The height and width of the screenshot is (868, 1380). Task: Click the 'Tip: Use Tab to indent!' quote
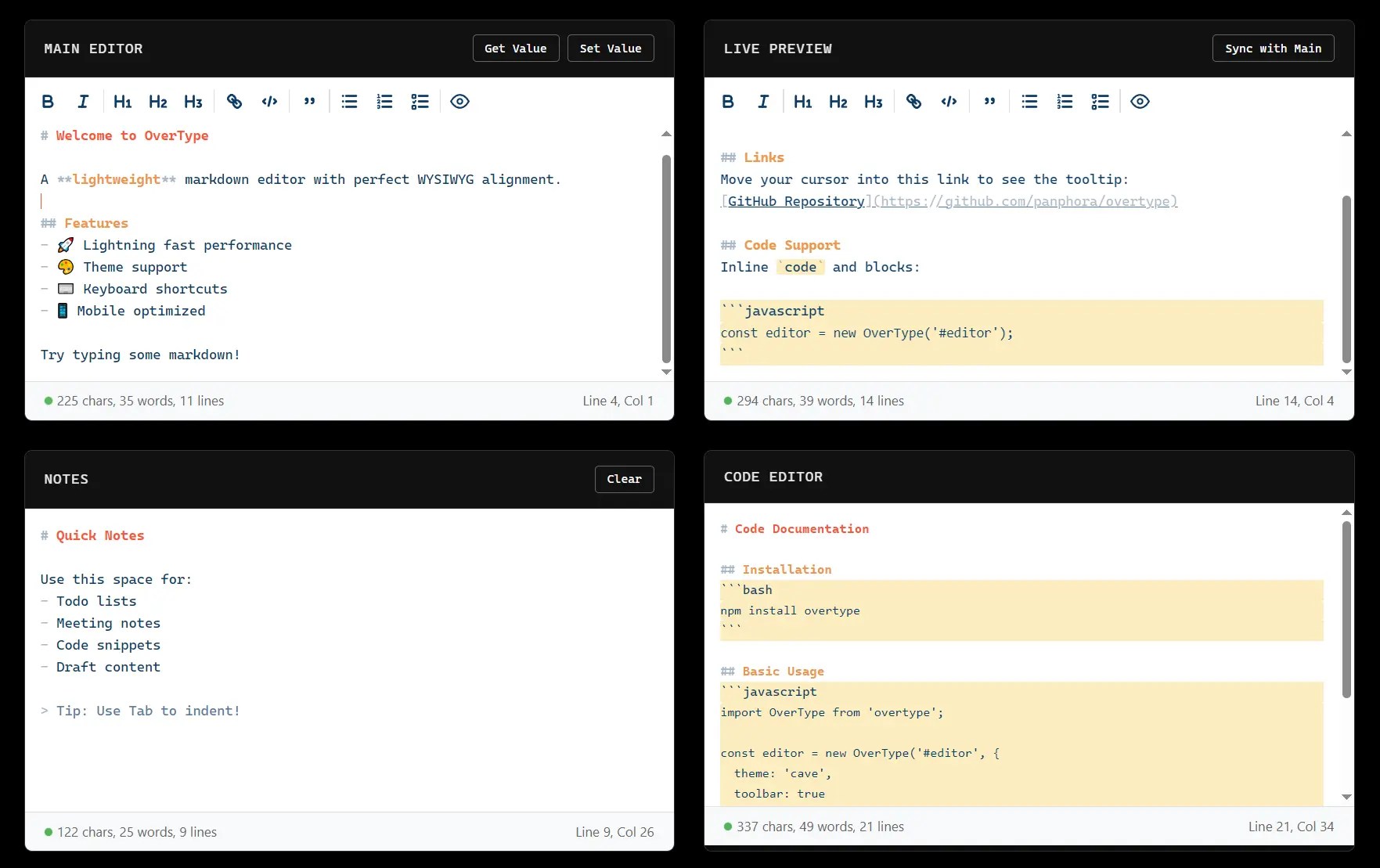[148, 711]
